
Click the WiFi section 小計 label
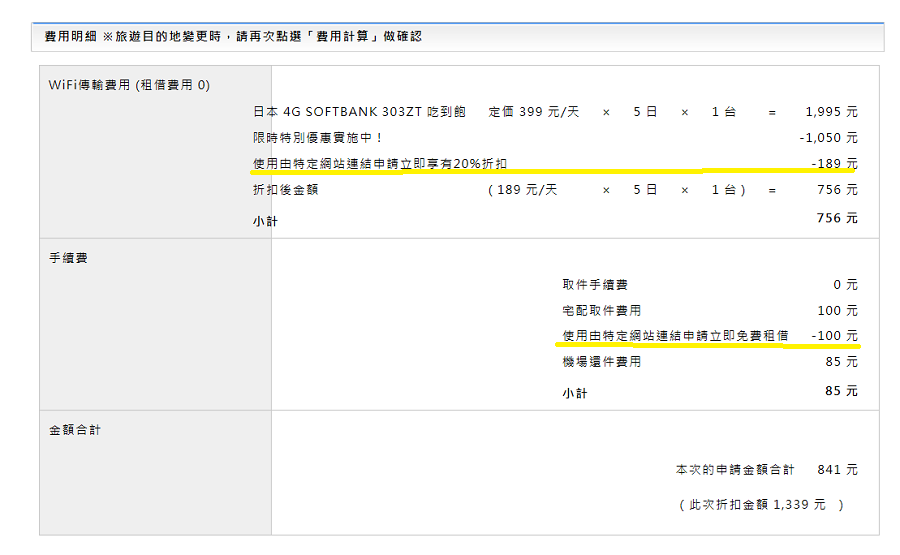point(265,221)
